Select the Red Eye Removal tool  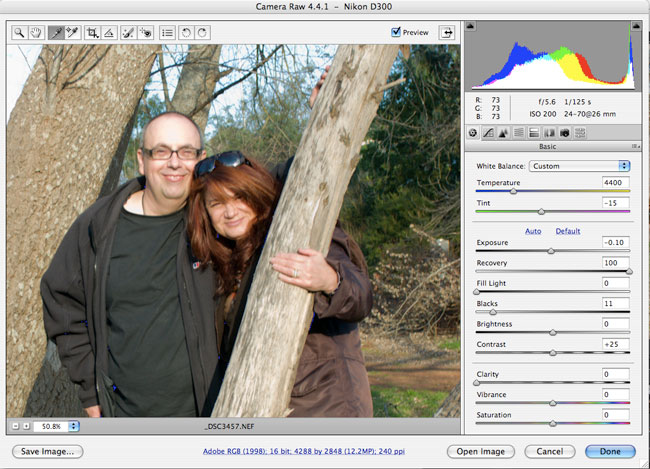[x=146, y=32]
